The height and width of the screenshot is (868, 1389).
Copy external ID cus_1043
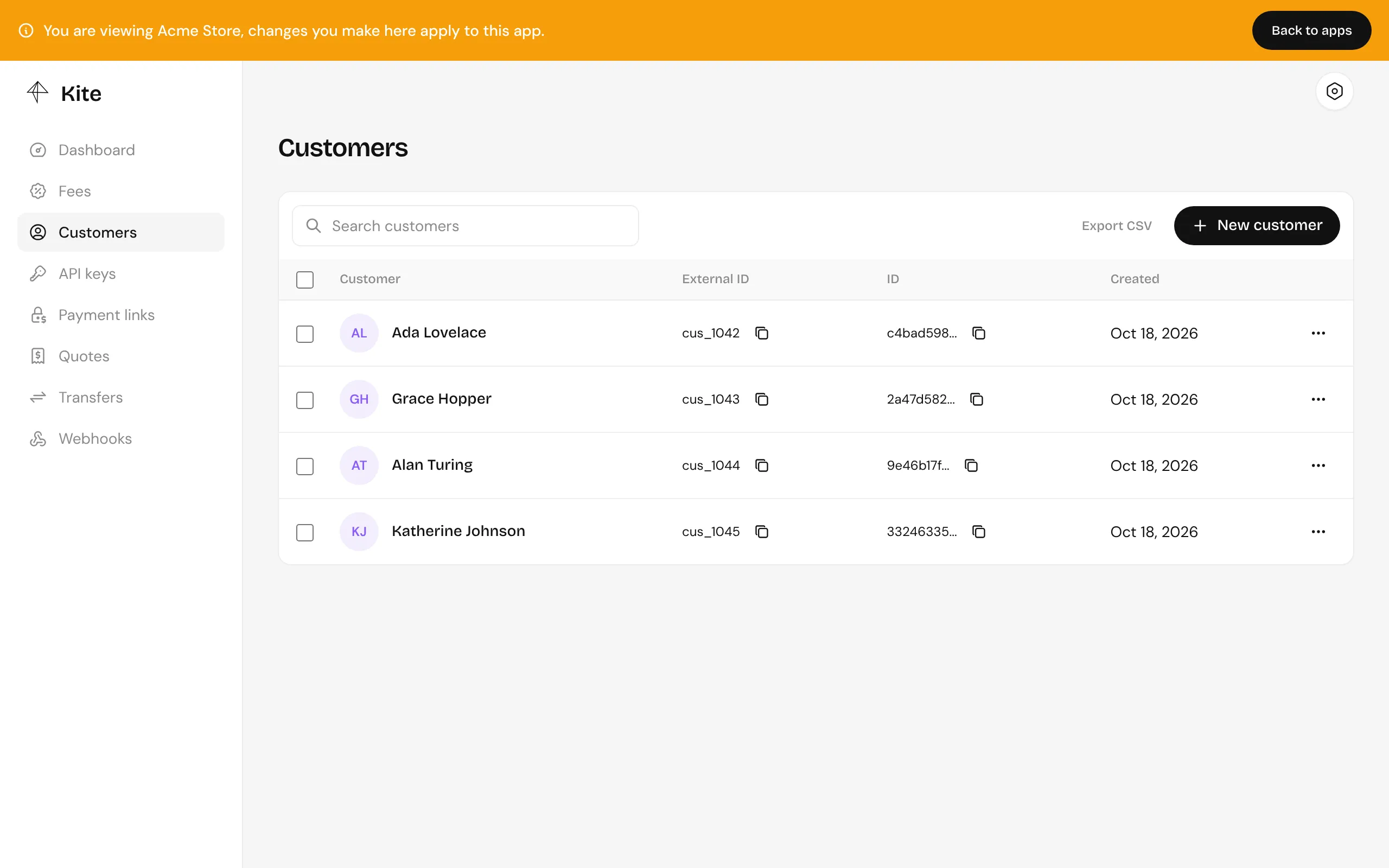(x=762, y=399)
